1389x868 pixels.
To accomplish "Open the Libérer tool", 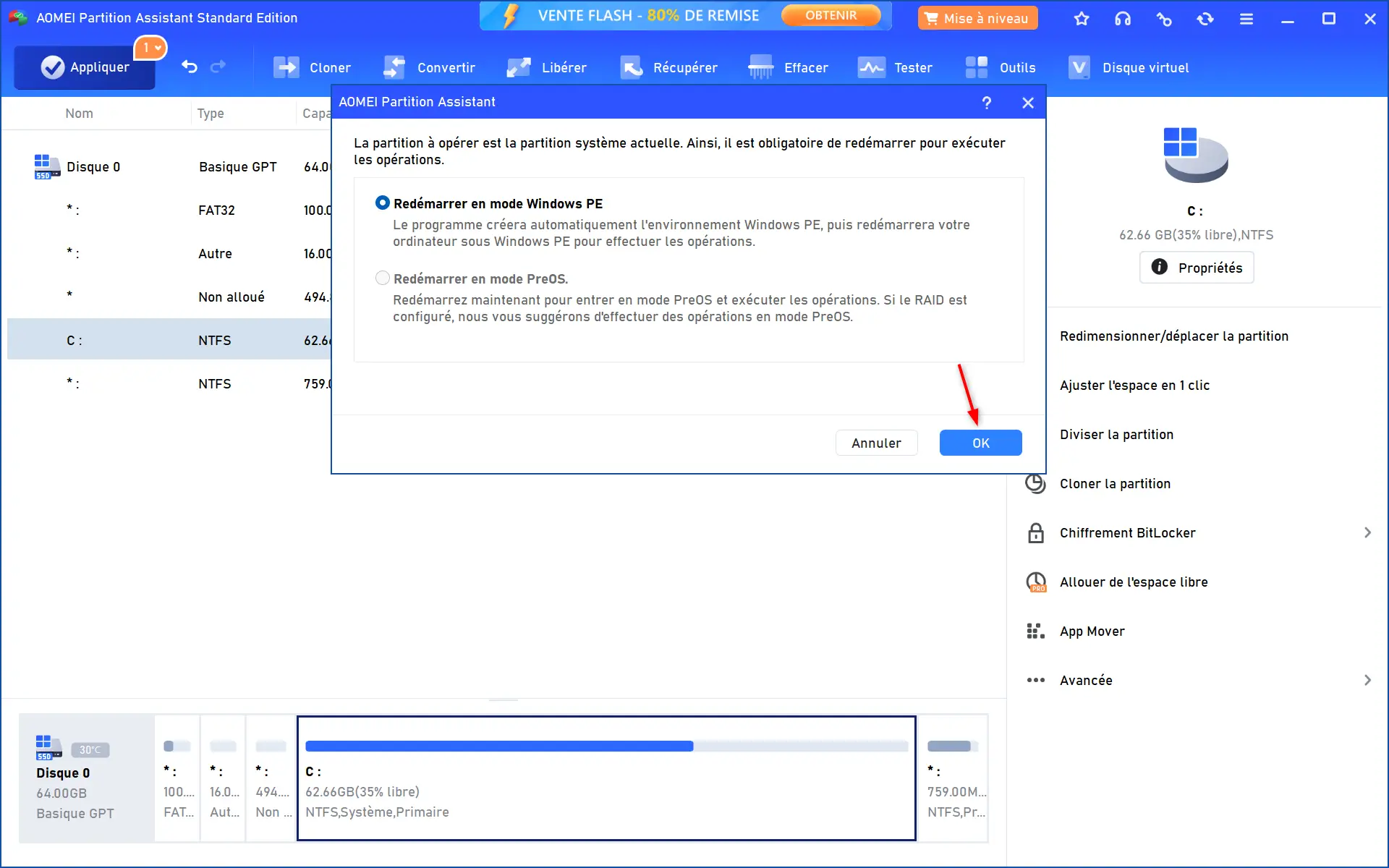I will [547, 67].
